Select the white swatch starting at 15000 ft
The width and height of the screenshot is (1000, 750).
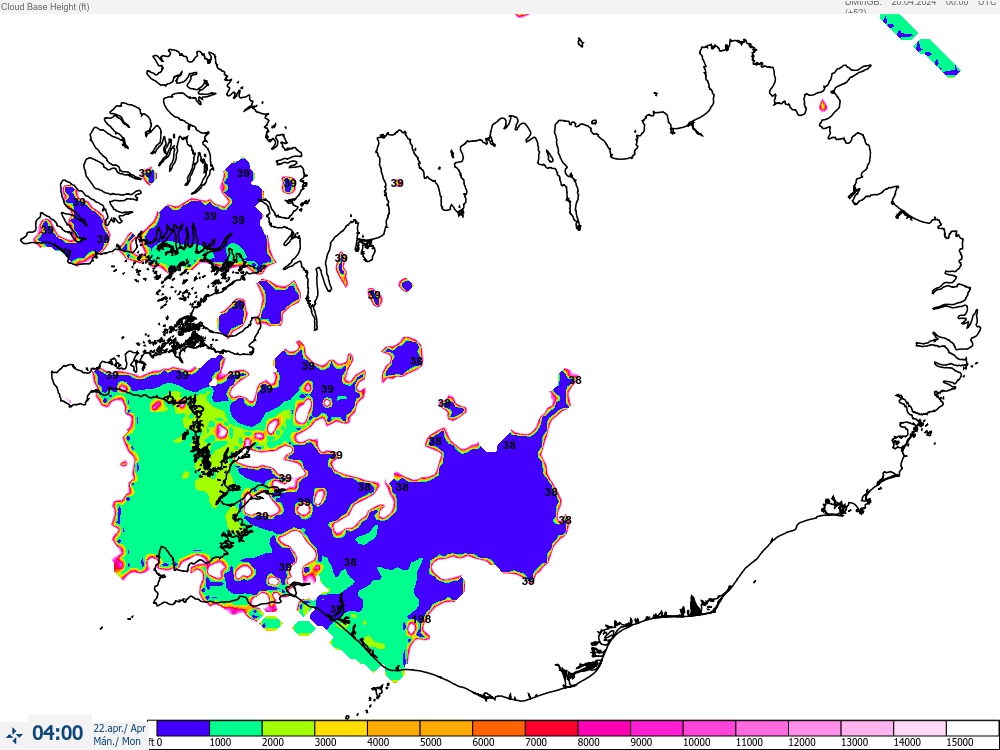point(972,728)
